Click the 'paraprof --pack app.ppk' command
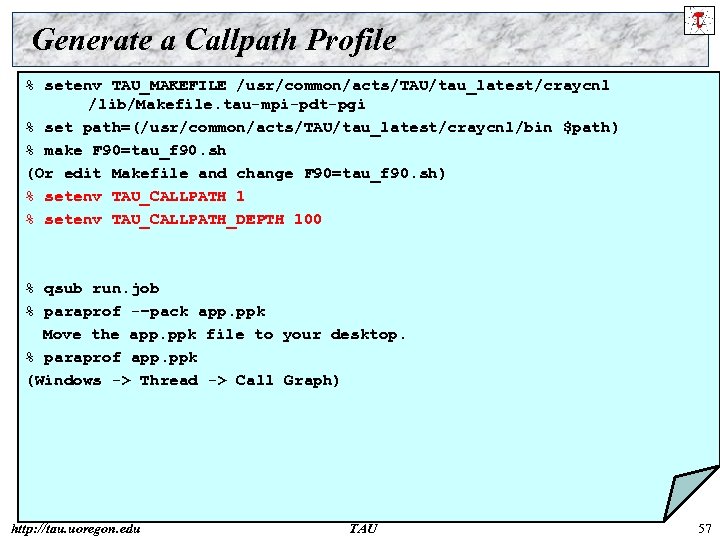The image size is (720, 540). [146, 312]
